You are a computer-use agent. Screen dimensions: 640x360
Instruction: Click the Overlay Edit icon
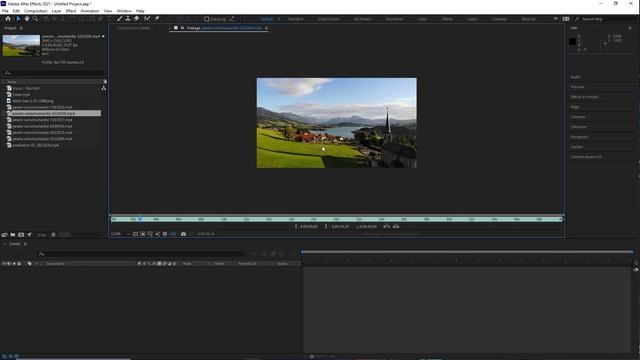pos(396,226)
